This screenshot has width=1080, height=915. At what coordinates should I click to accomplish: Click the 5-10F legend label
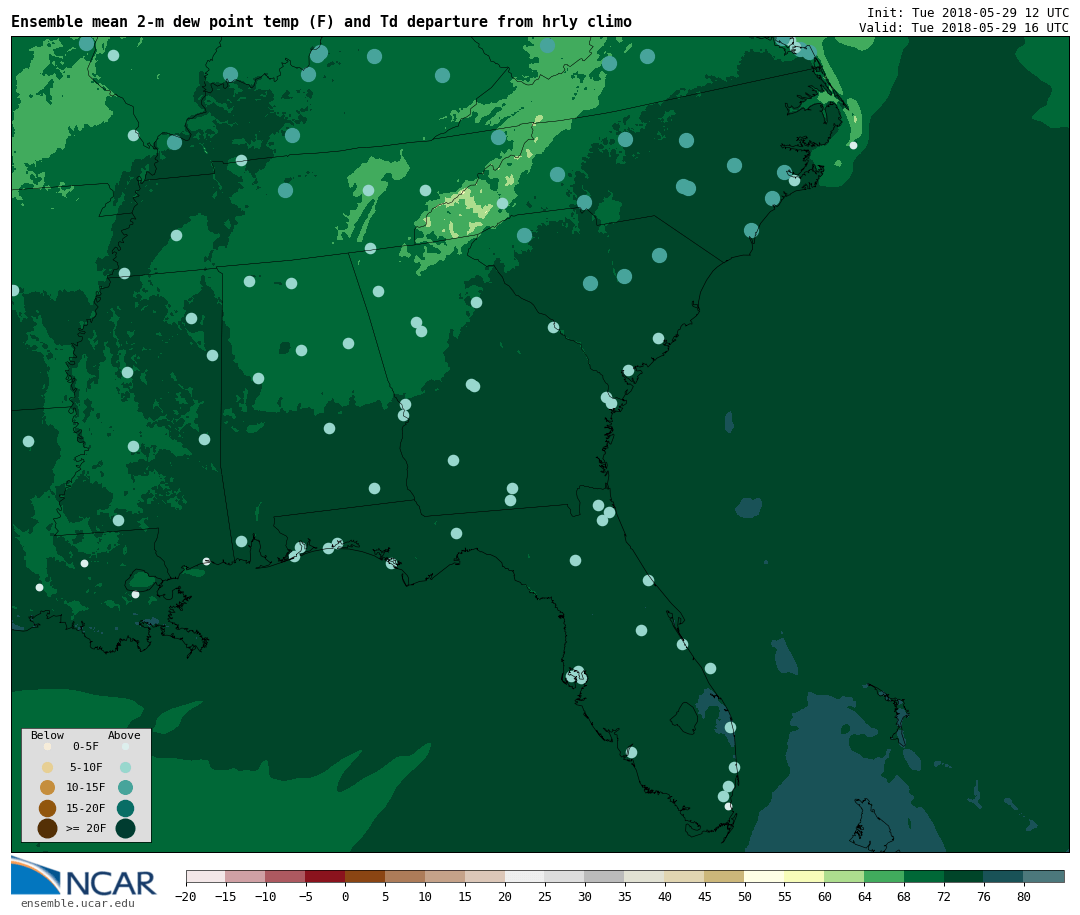86,767
